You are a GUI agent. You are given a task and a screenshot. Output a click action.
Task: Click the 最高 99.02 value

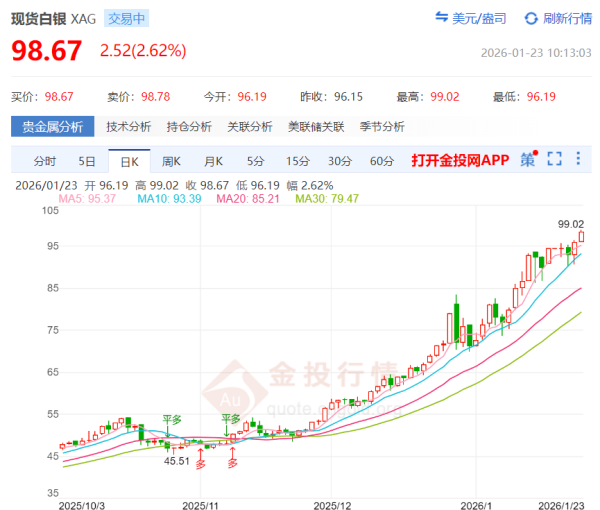(x=445, y=97)
